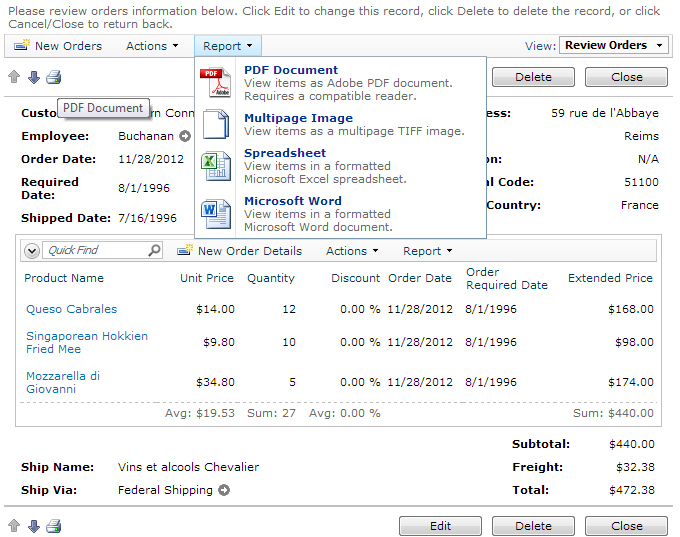The height and width of the screenshot is (537, 680).
Task: Click New Orders icon
Action: 22,45
